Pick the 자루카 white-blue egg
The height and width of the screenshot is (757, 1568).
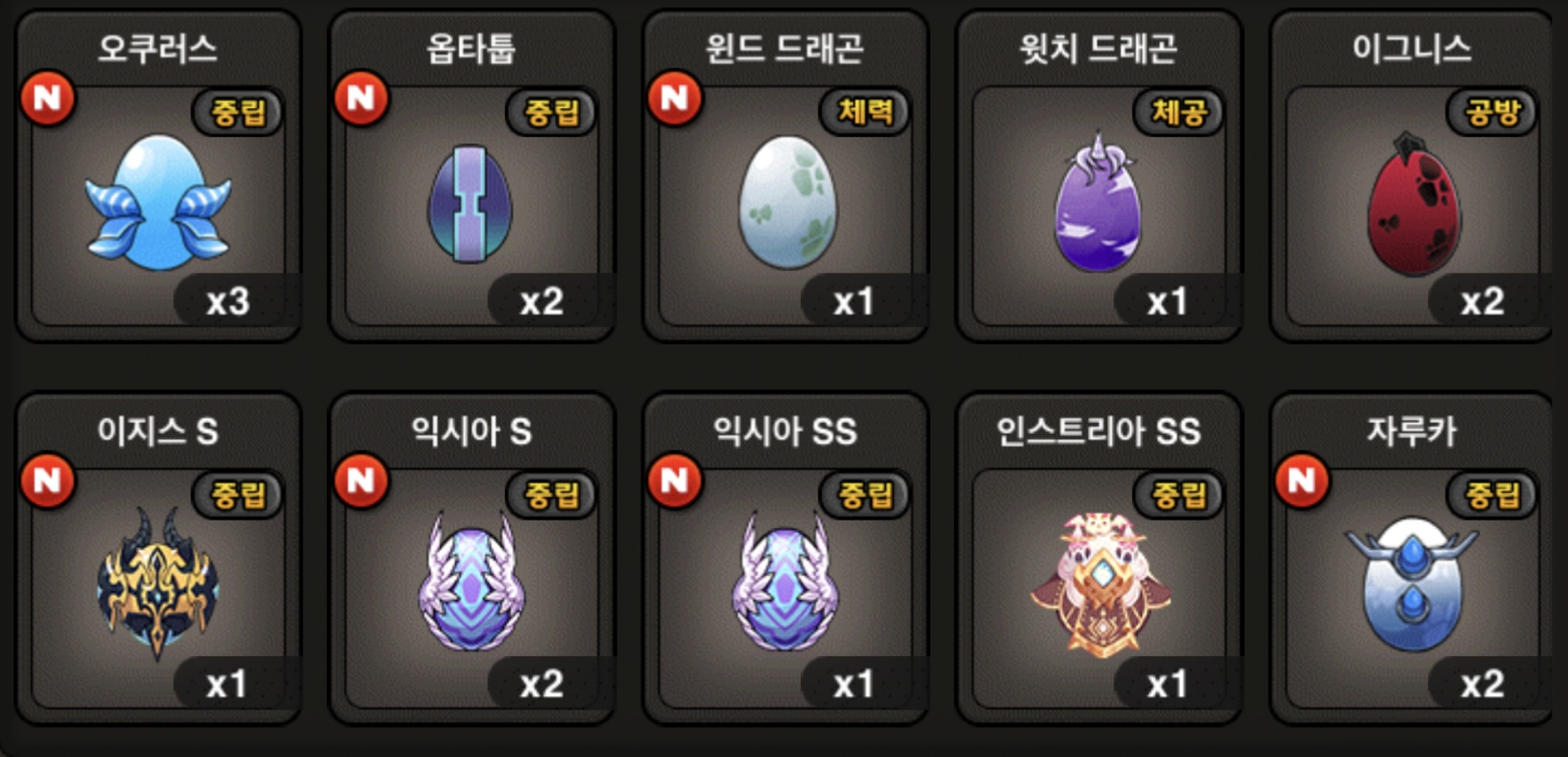(1412, 584)
